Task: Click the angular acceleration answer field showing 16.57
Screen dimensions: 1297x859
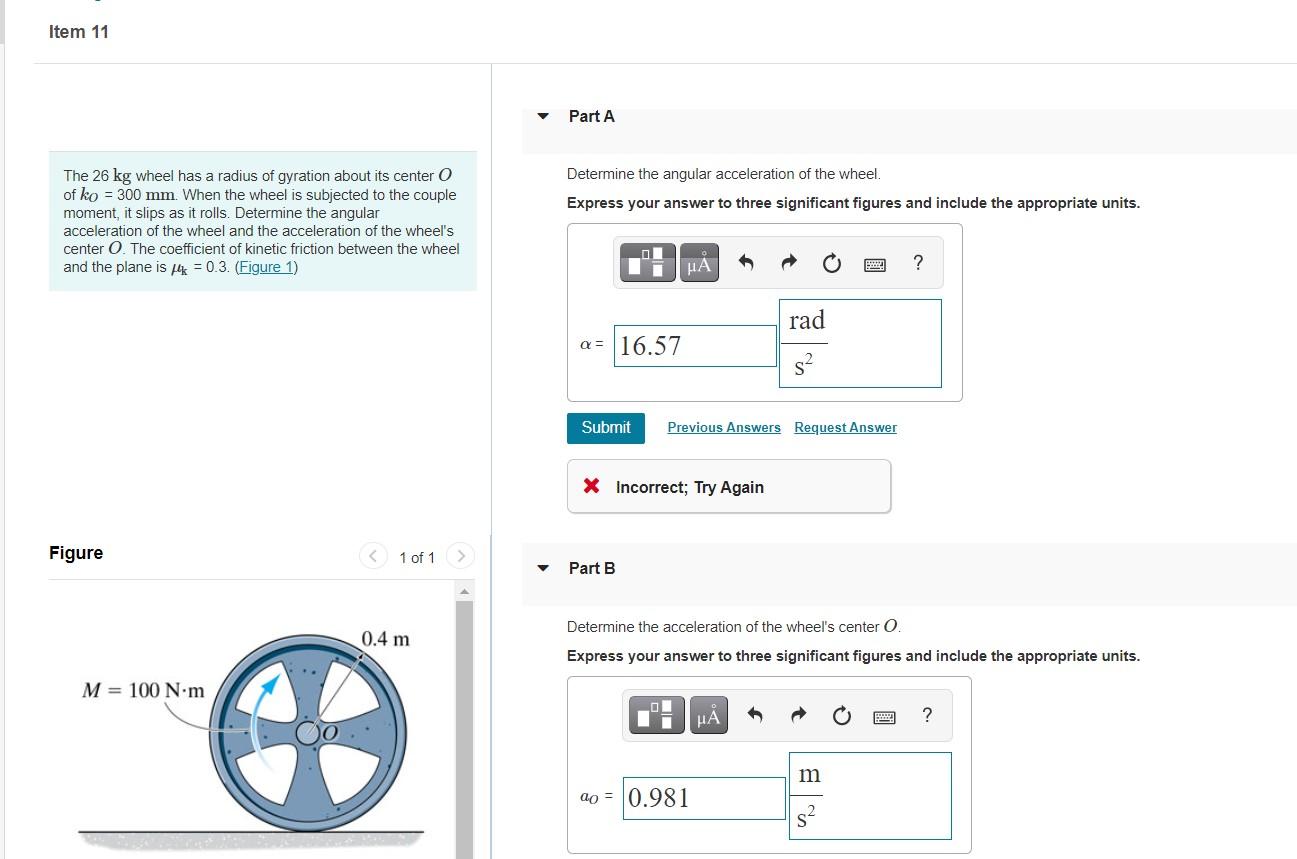Action: tap(694, 345)
